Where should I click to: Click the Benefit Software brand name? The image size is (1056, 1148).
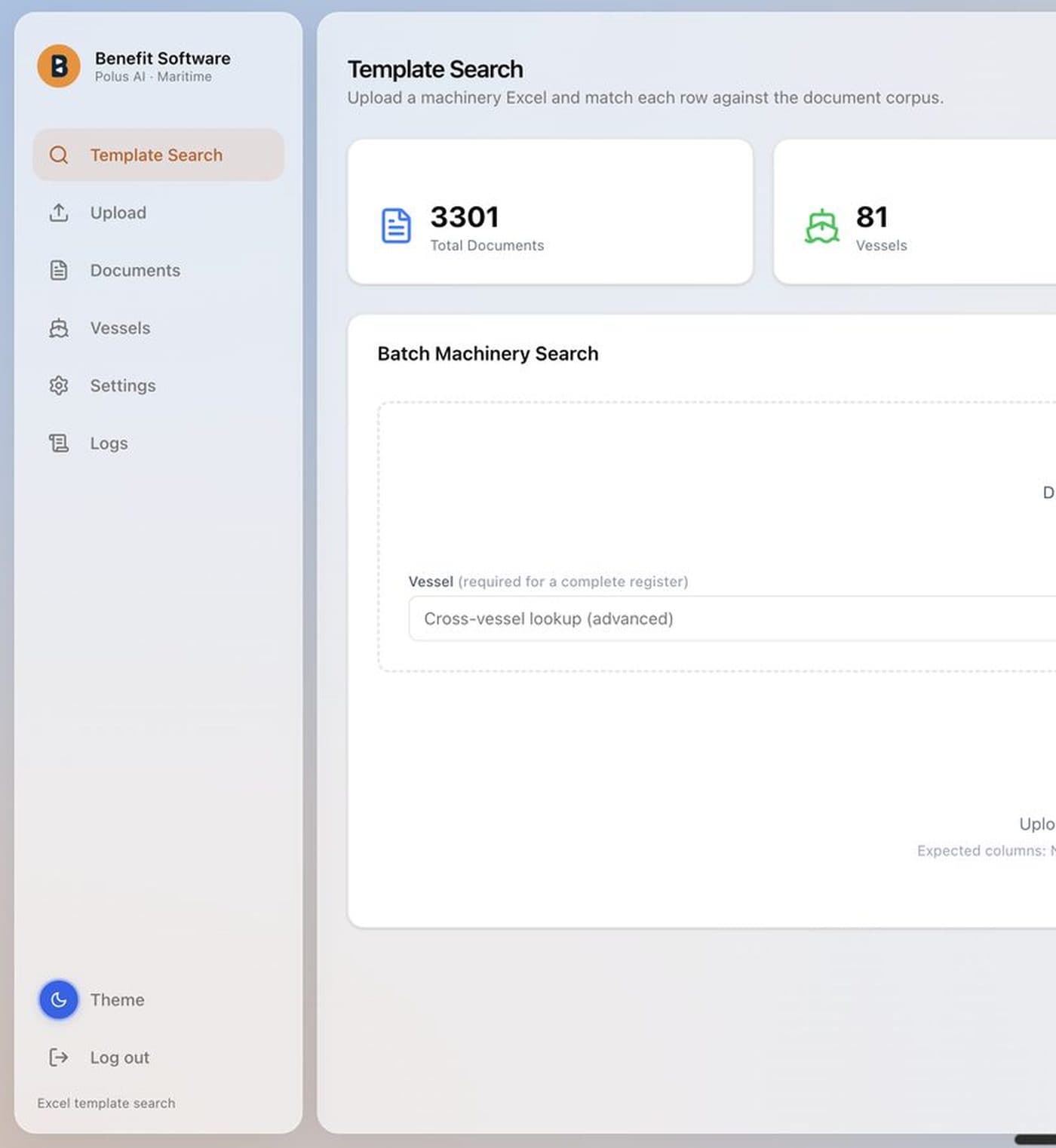[x=163, y=58]
